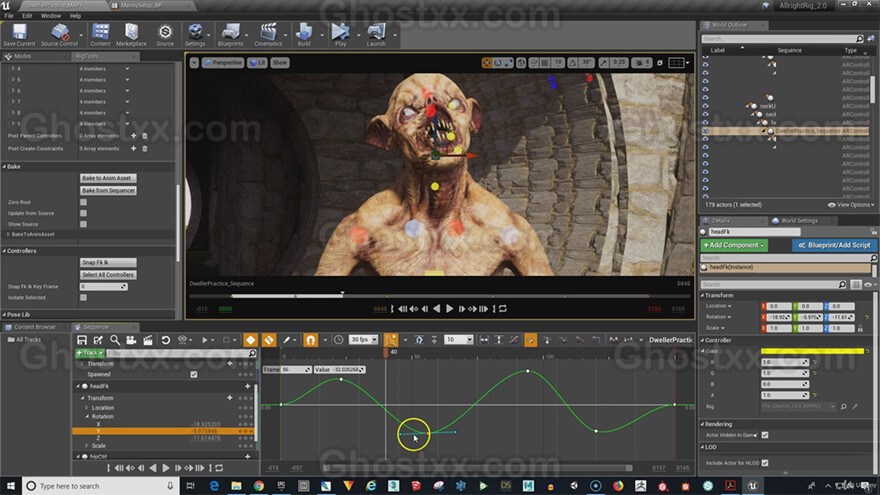
Task: Add a Parent Controllers array element
Action: pos(134,136)
